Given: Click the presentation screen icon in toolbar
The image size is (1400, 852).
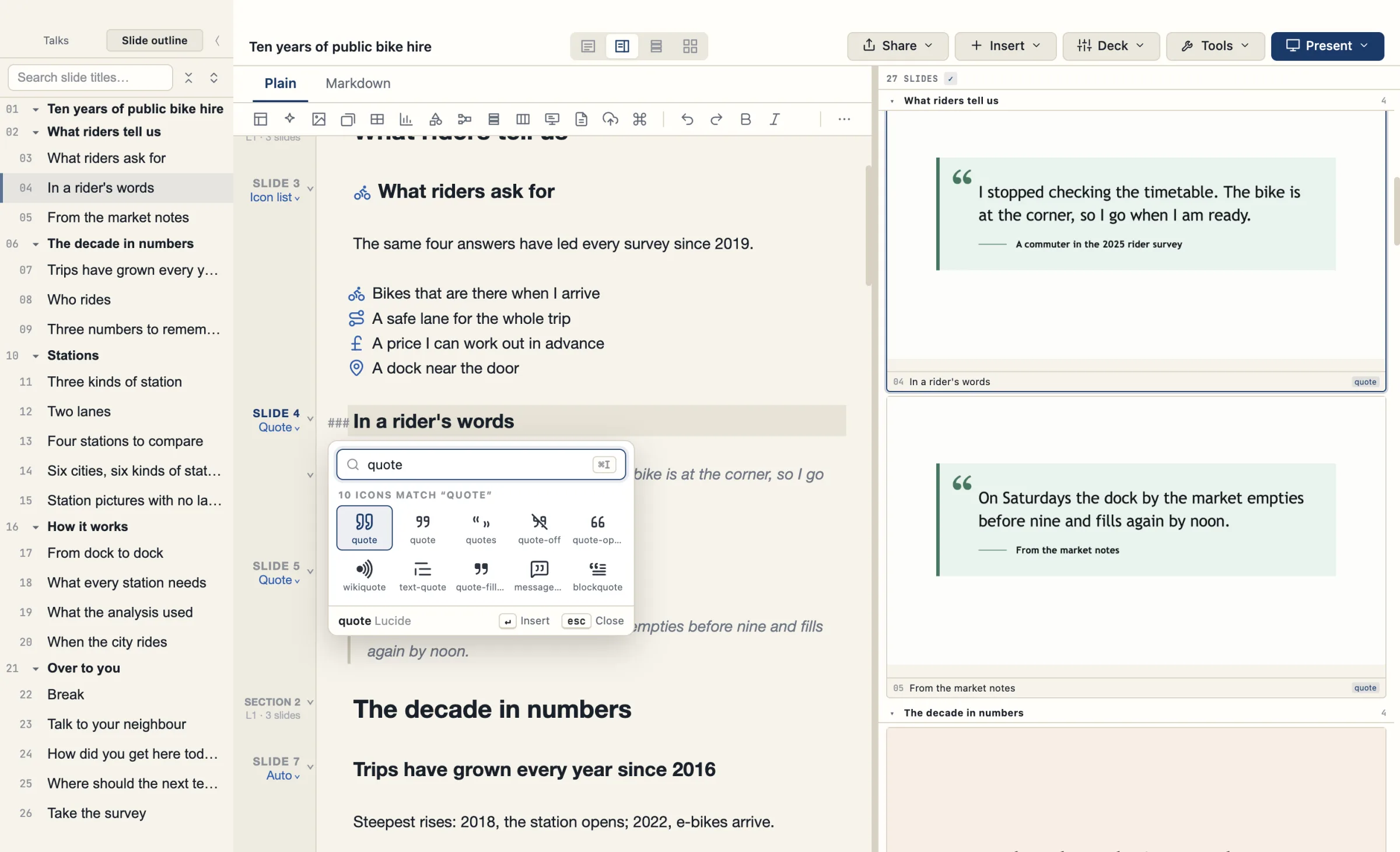Looking at the screenshot, I should 552,119.
